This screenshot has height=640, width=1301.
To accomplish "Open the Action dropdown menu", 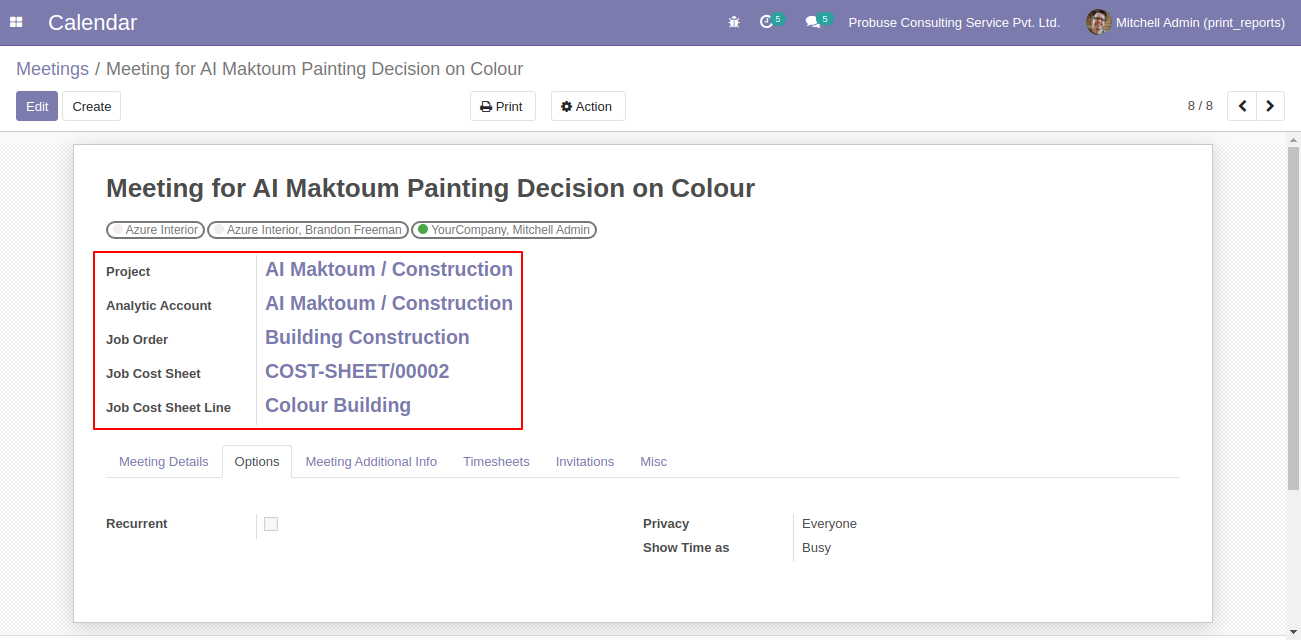I will 588,106.
